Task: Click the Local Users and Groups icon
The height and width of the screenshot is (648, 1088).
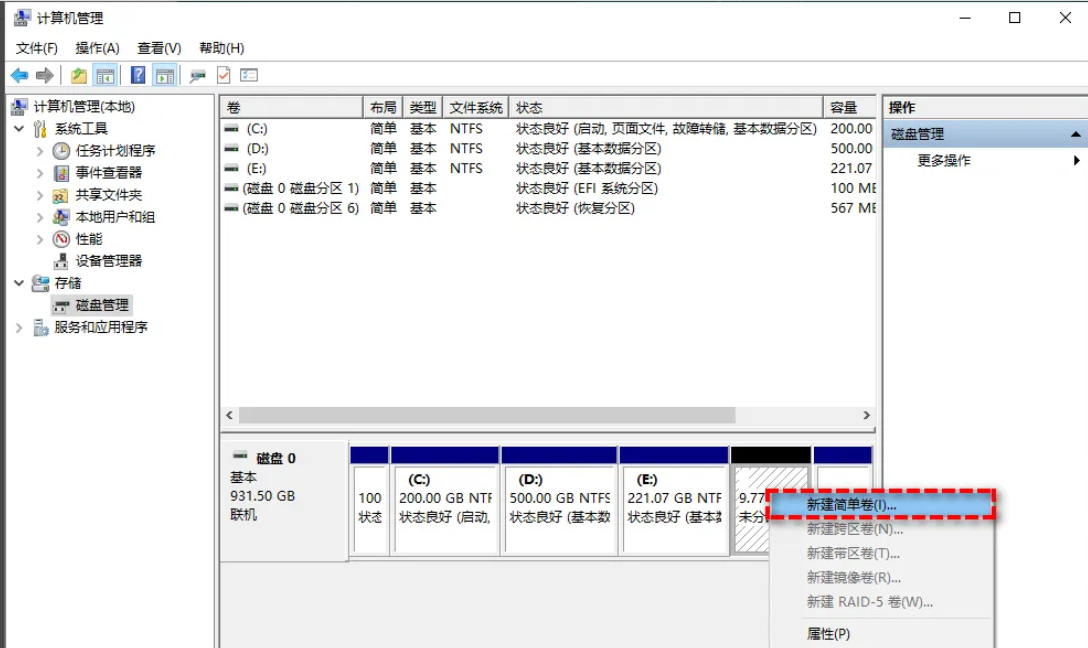Action: (x=61, y=217)
